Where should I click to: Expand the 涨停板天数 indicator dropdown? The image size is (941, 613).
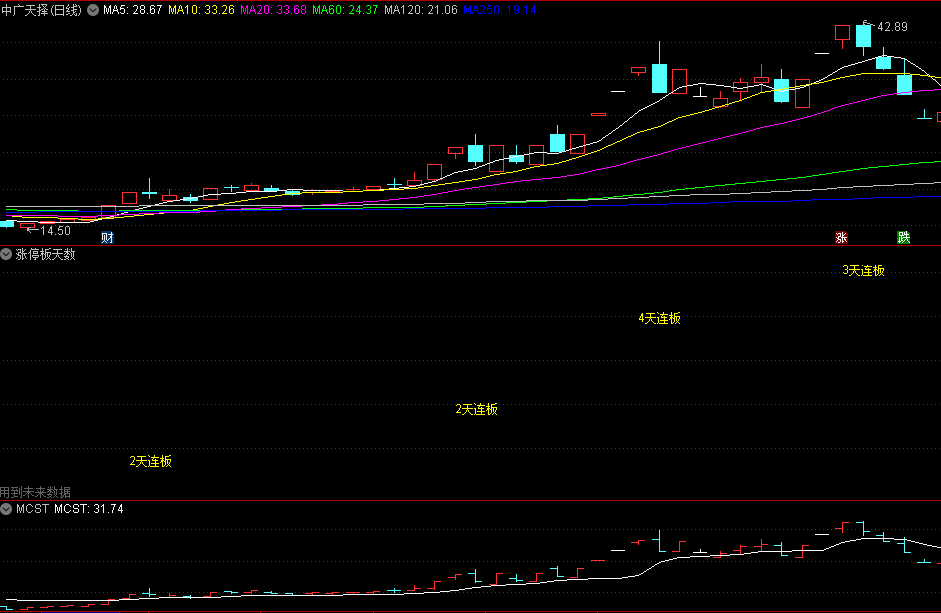6,255
